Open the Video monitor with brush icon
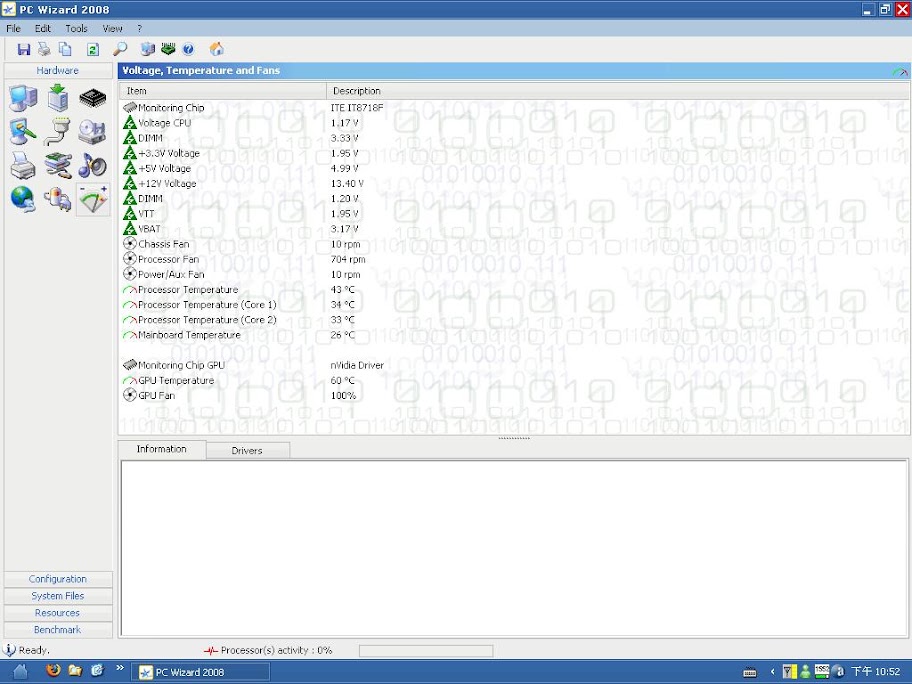912x684 pixels. pos(23,131)
